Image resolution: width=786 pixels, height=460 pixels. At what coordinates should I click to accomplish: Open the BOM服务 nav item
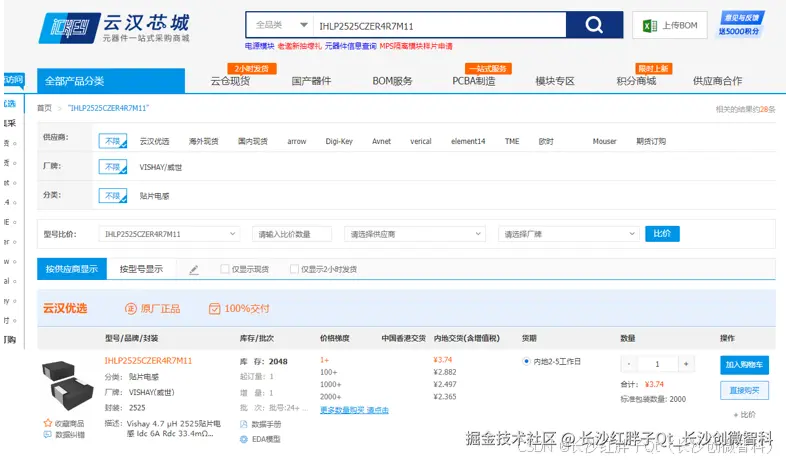point(392,81)
